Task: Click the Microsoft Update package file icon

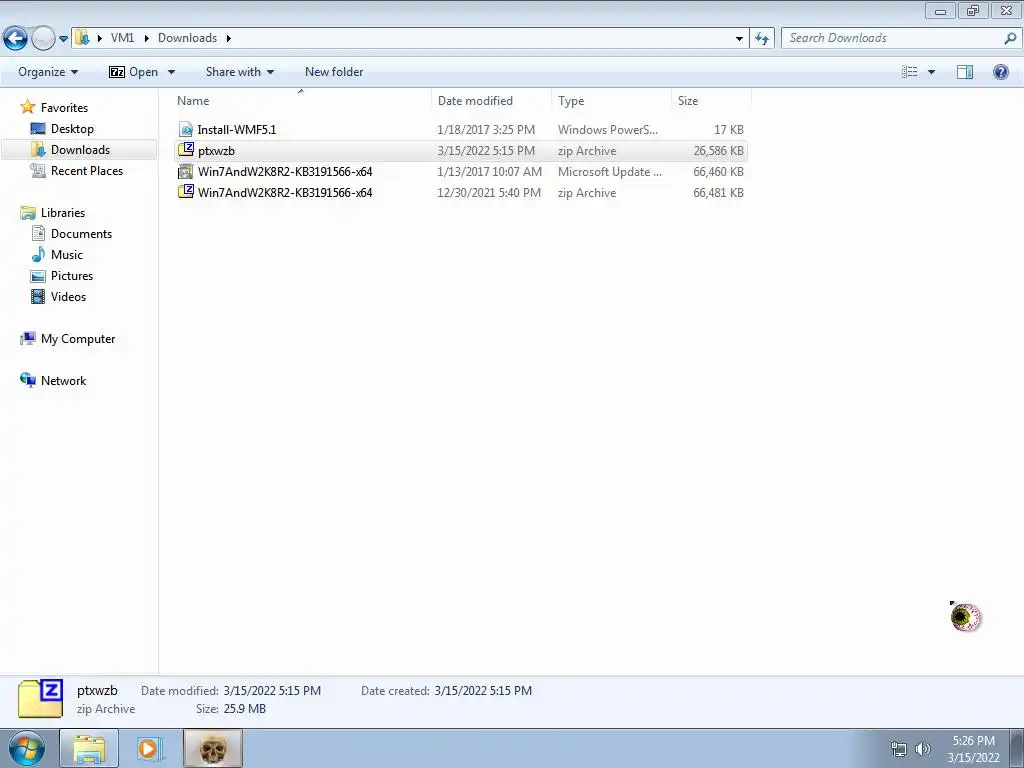Action: point(186,171)
